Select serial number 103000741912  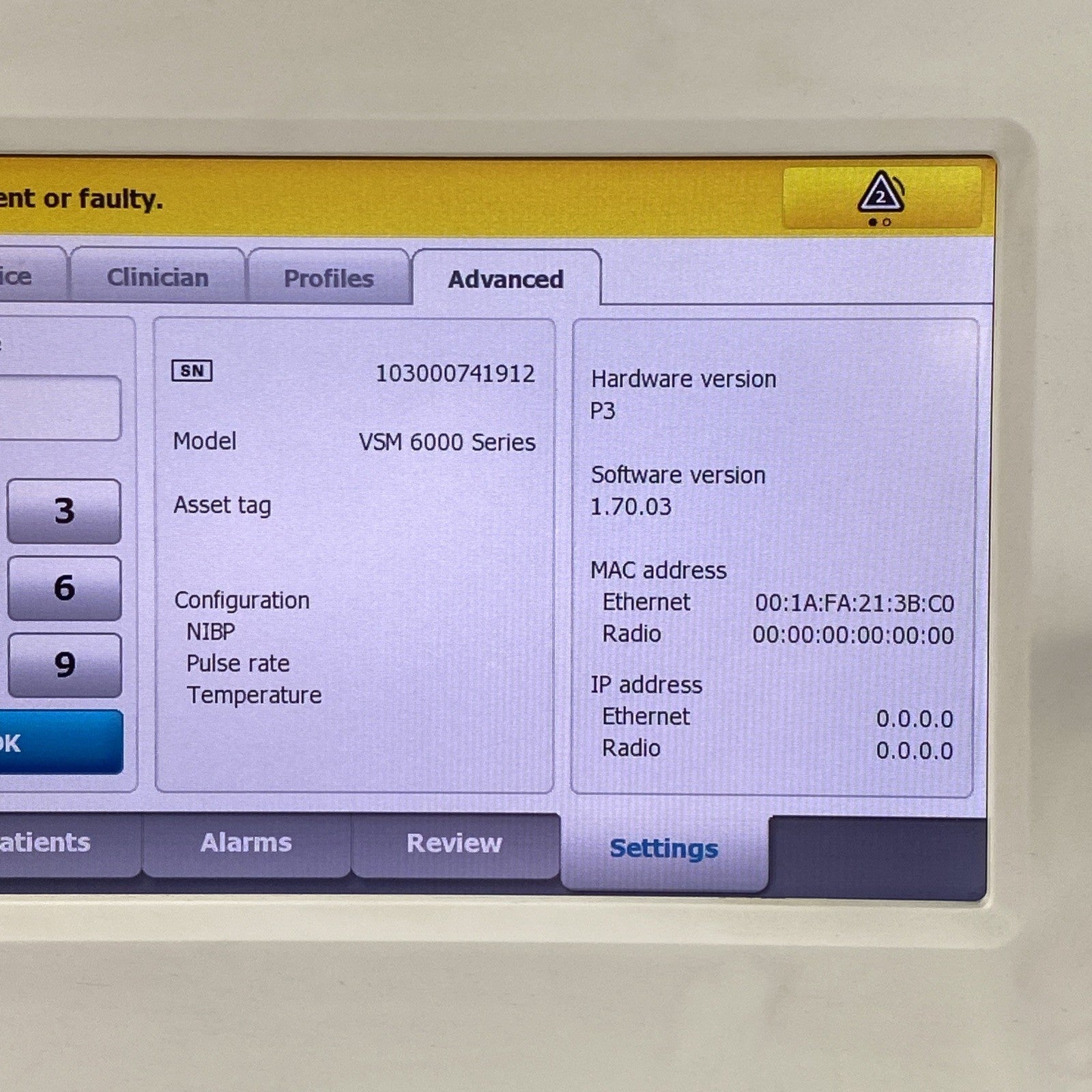pyautogui.click(x=455, y=373)
